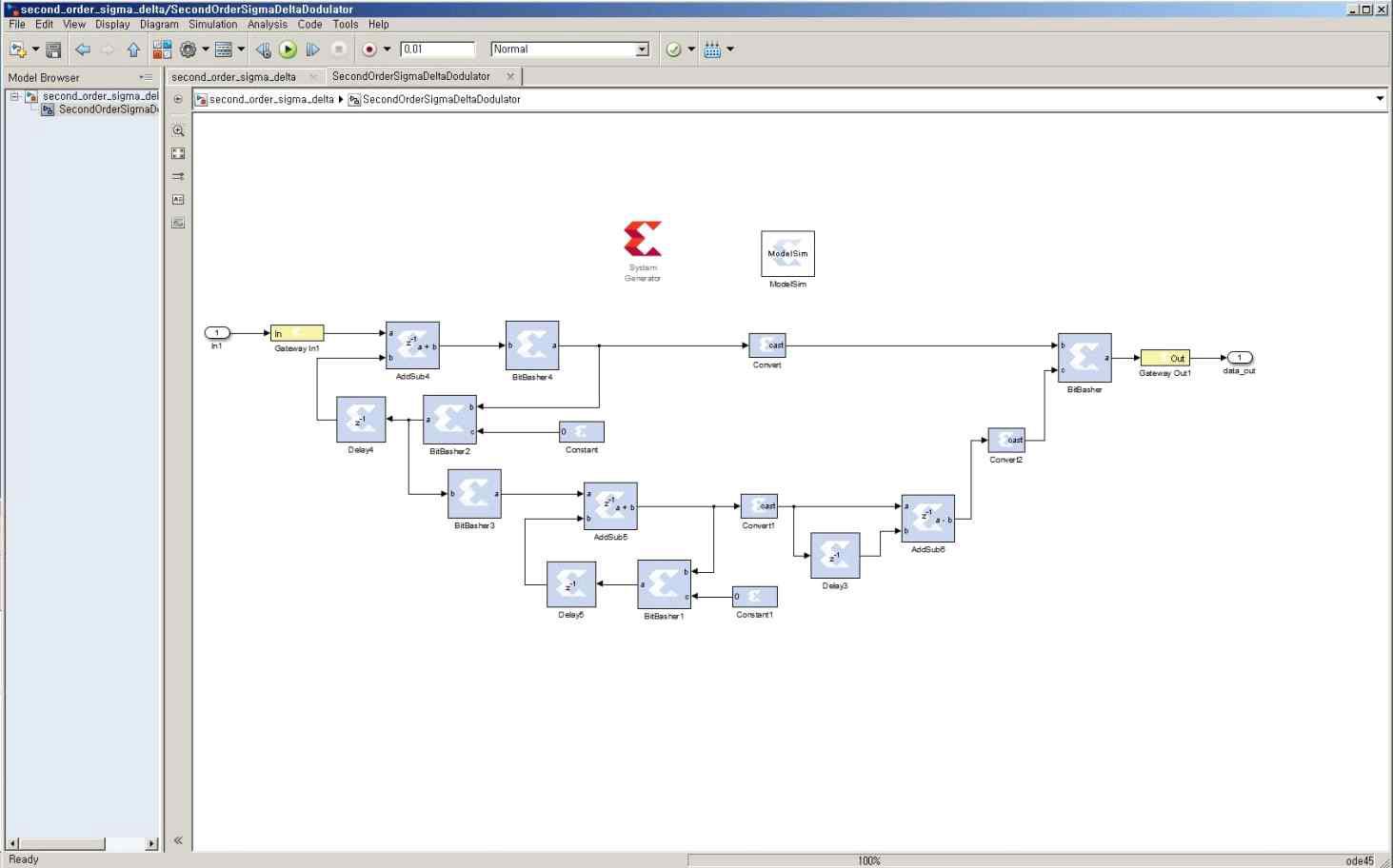
Task: Open dropdown arrow next to configuration gear
Action: [x=205, y=49]
